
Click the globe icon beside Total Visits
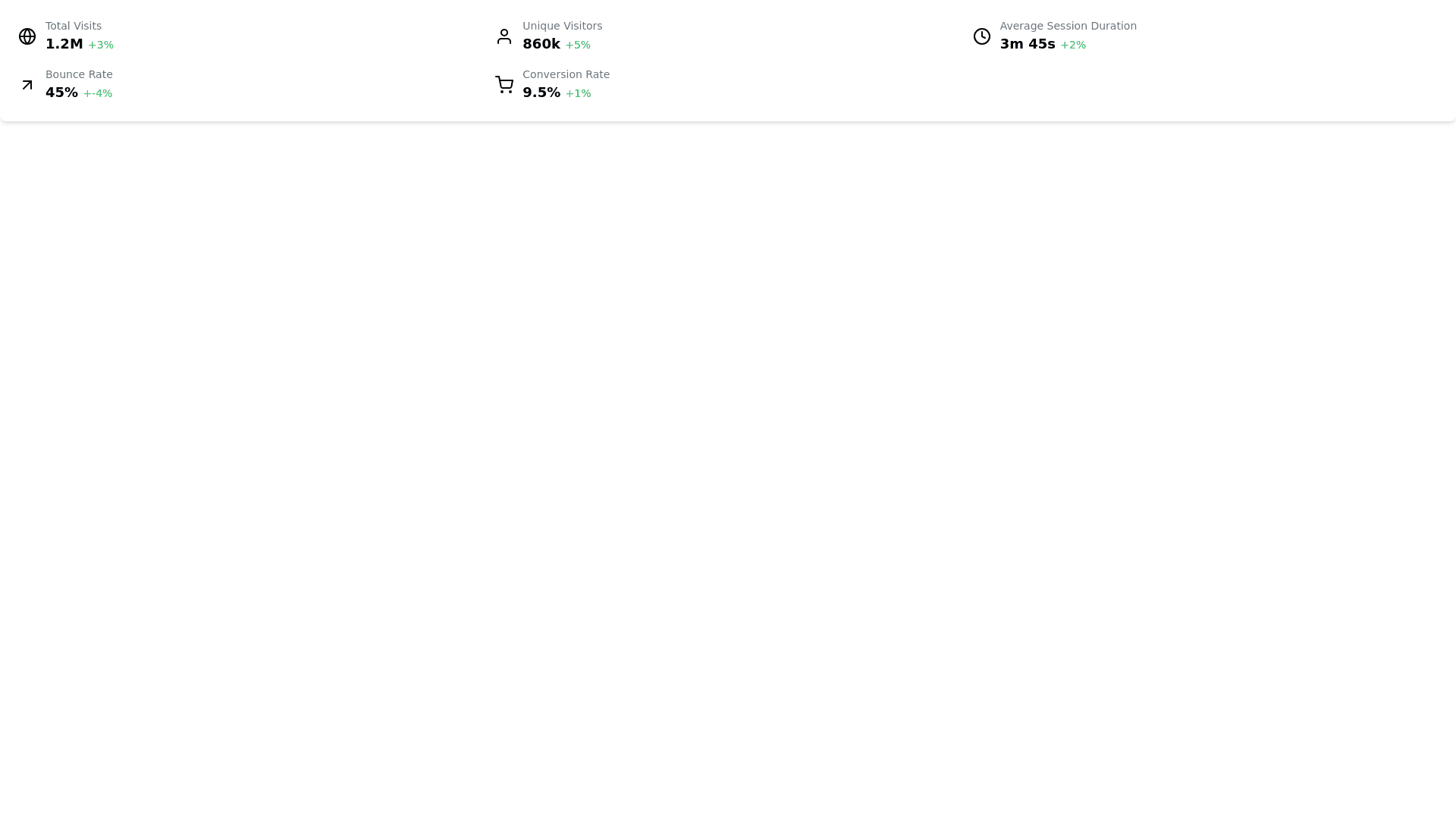(x=27, y=36)
